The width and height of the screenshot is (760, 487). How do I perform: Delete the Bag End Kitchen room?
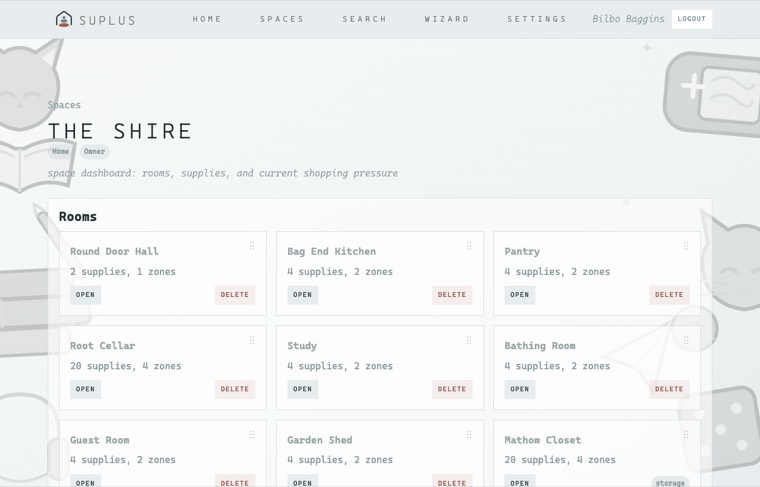click(x=452, y=295)
